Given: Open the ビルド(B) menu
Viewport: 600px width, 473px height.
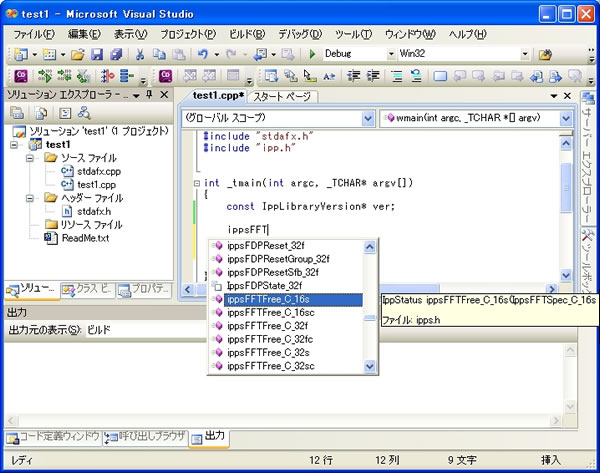Looking at the screenshot, I should 247,34.
